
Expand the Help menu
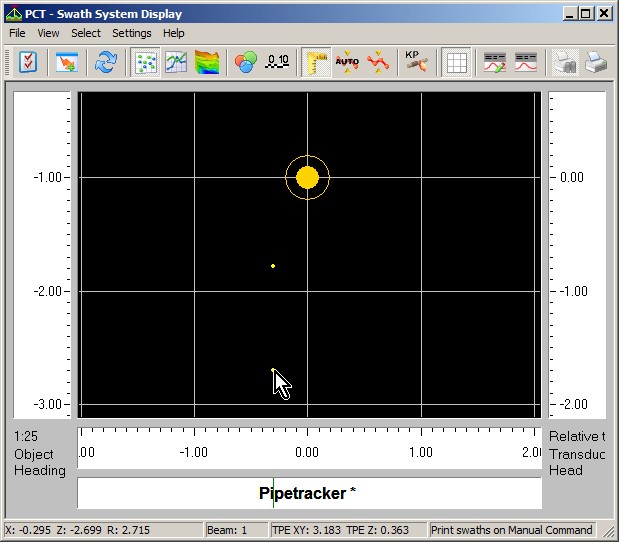click(174, 33)
